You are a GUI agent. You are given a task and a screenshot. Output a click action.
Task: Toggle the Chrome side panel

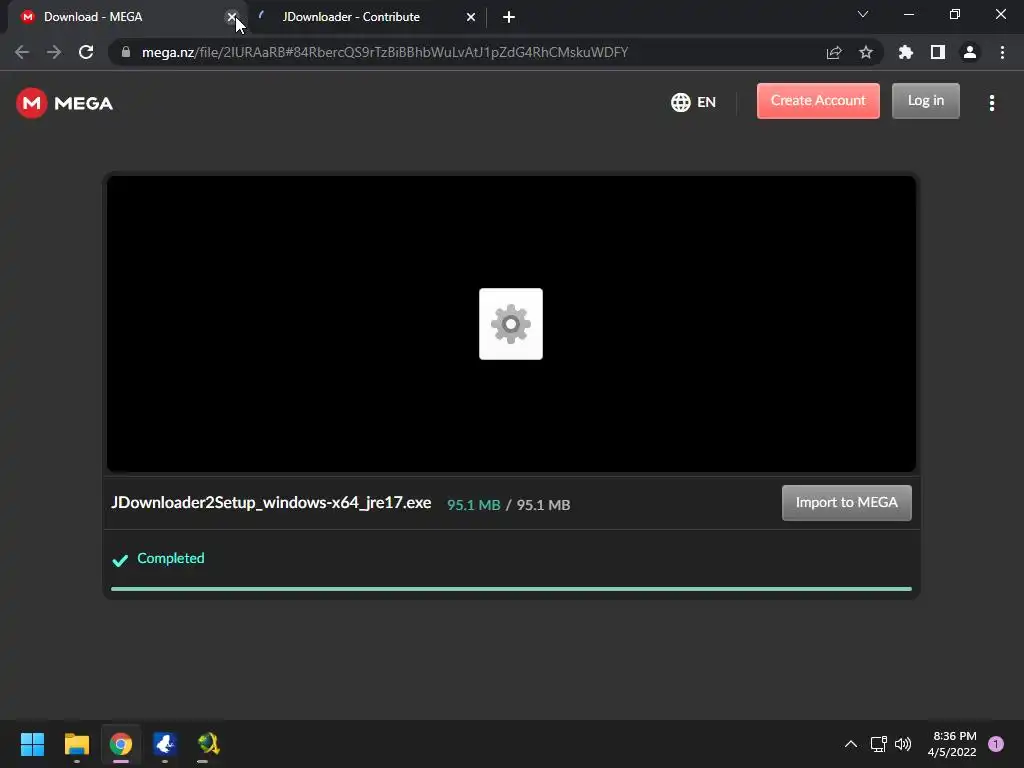[938, 52]
